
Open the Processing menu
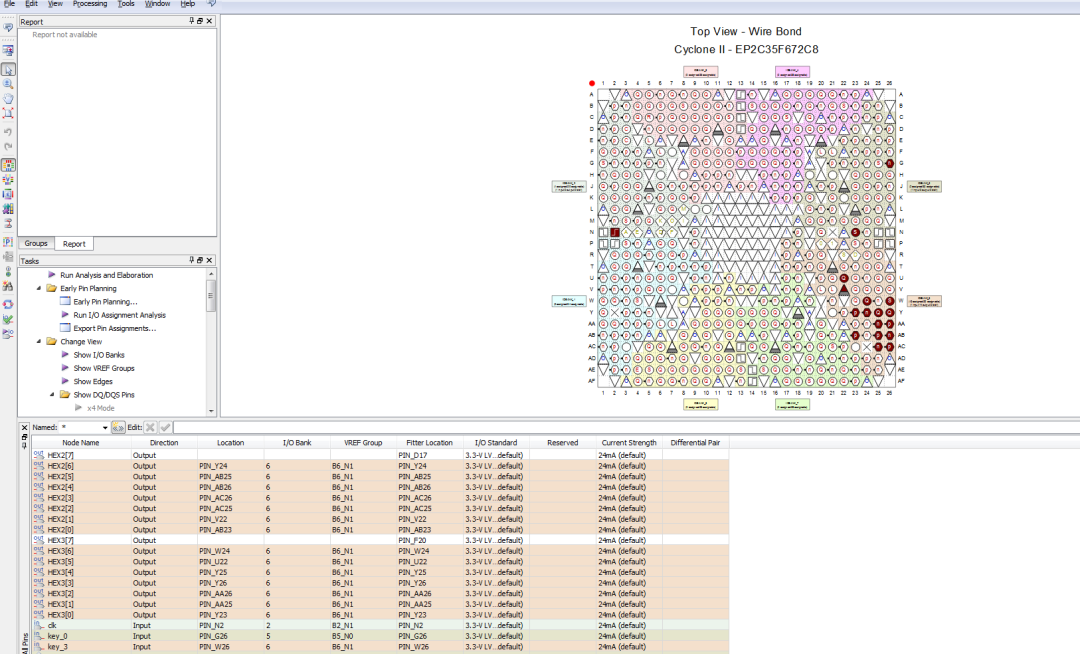(x=90, y=4)
